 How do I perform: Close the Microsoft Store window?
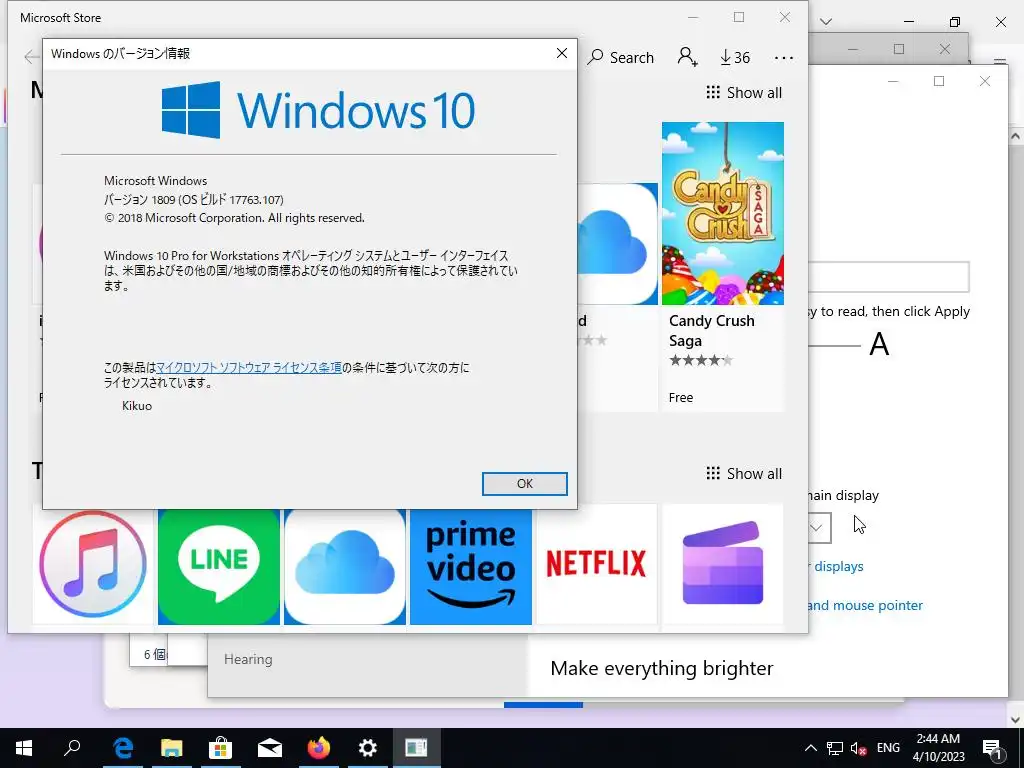[x=785, y=18]
